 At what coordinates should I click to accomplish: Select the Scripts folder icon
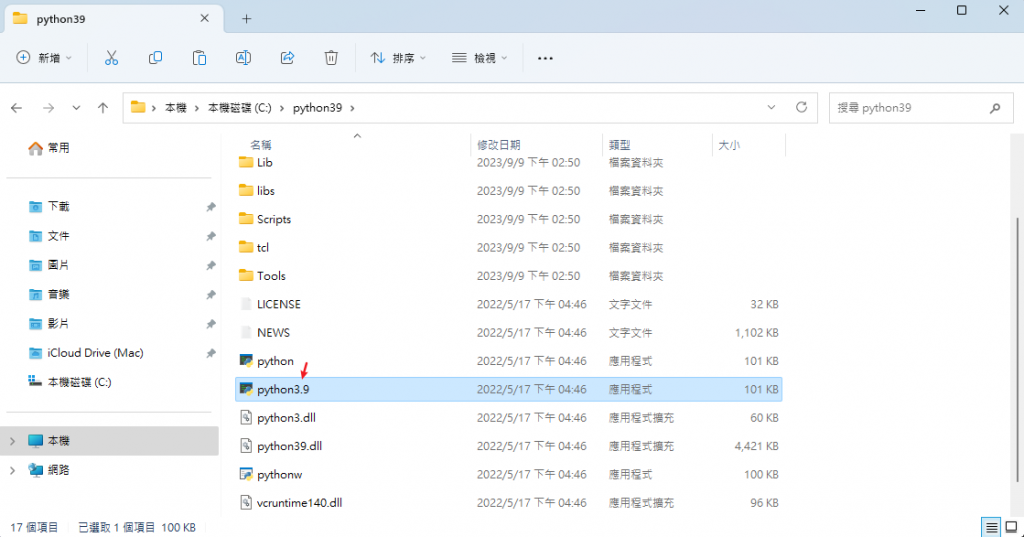pyautogui.click(x=246, y=219)
